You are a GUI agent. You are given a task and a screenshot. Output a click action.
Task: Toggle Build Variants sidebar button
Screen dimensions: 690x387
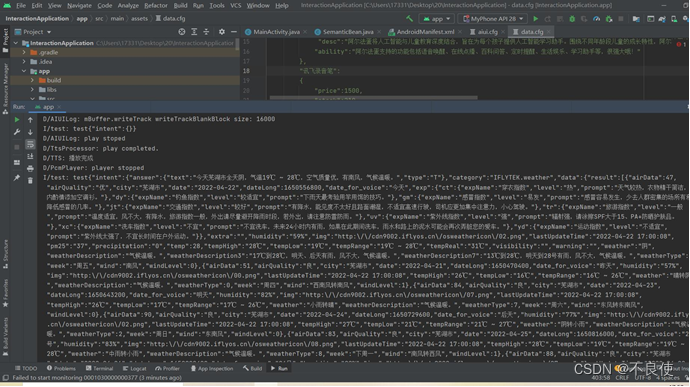pyautogui.click(x=5, y=336)
